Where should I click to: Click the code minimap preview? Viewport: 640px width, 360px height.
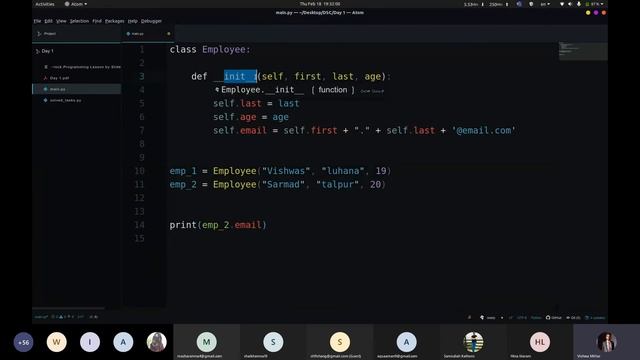coord(582,51)
